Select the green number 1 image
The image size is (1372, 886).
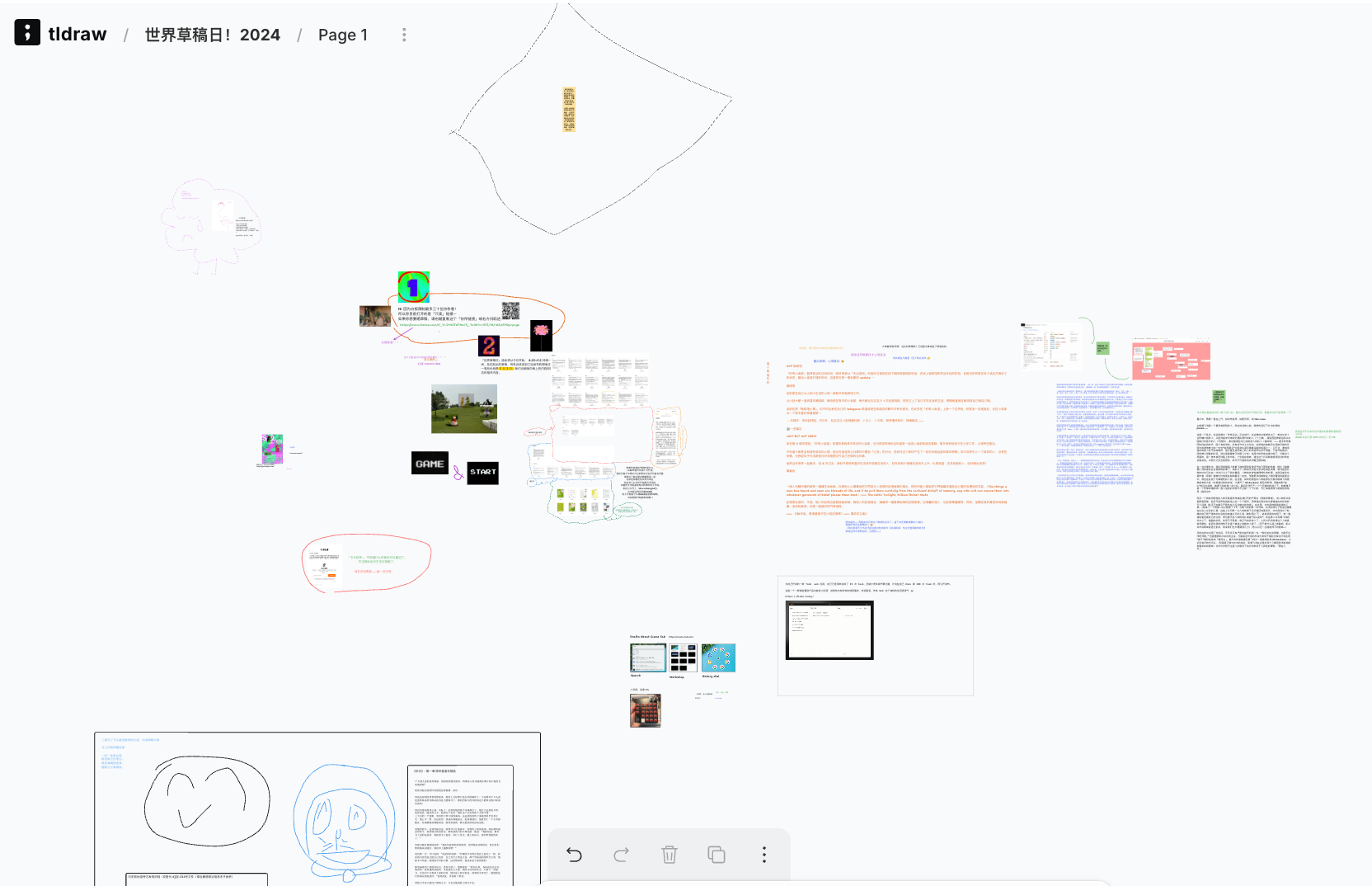pos(414,287)
